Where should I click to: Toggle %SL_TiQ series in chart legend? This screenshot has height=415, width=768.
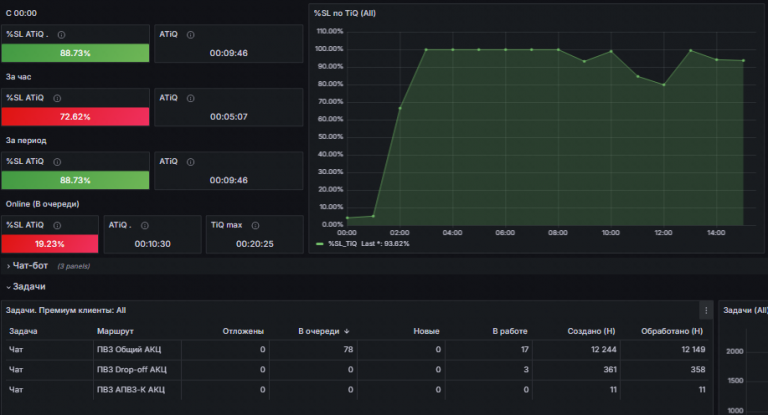tap(342, 244)
